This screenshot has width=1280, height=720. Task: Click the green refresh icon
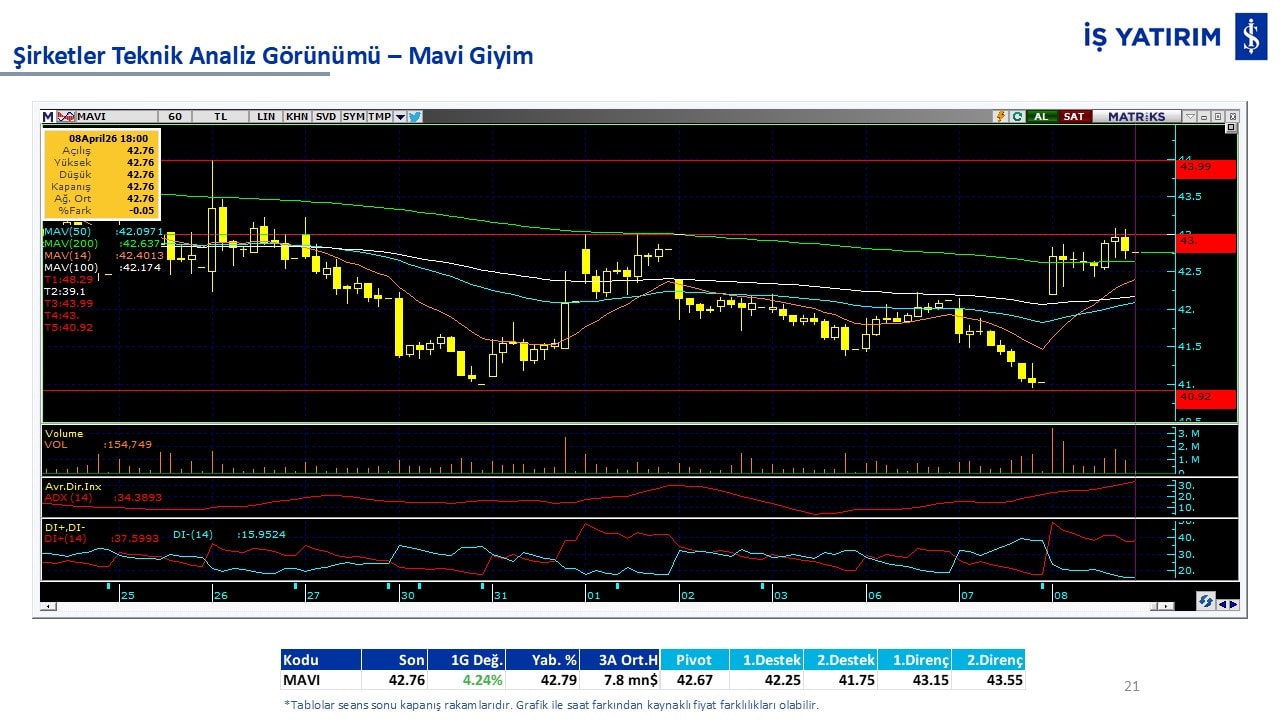[1016, 117]
